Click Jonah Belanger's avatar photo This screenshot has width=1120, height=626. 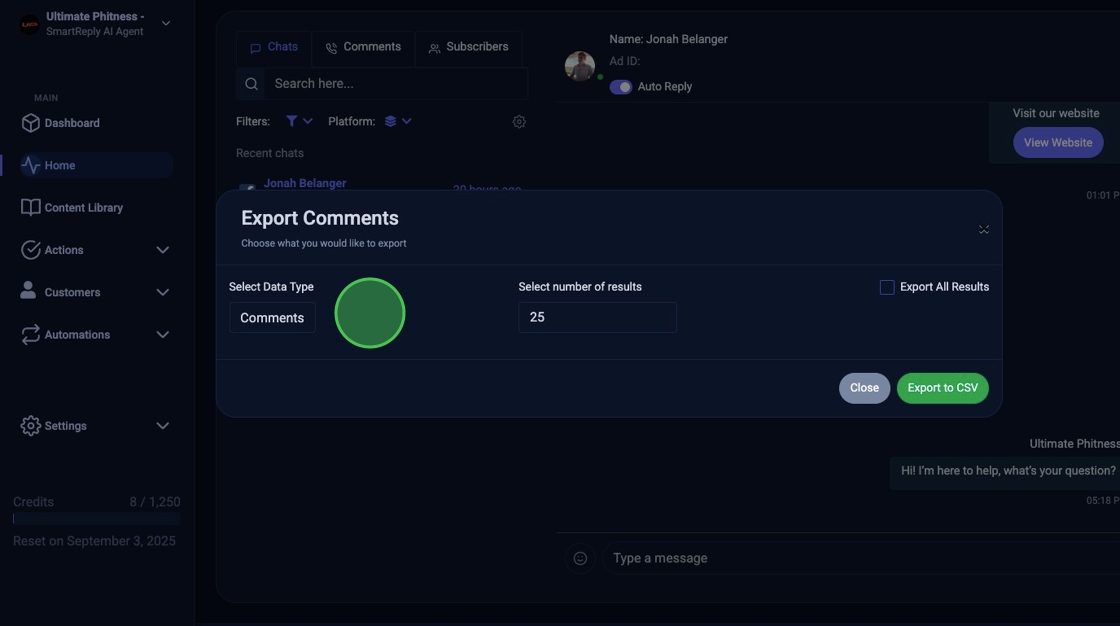579,66
